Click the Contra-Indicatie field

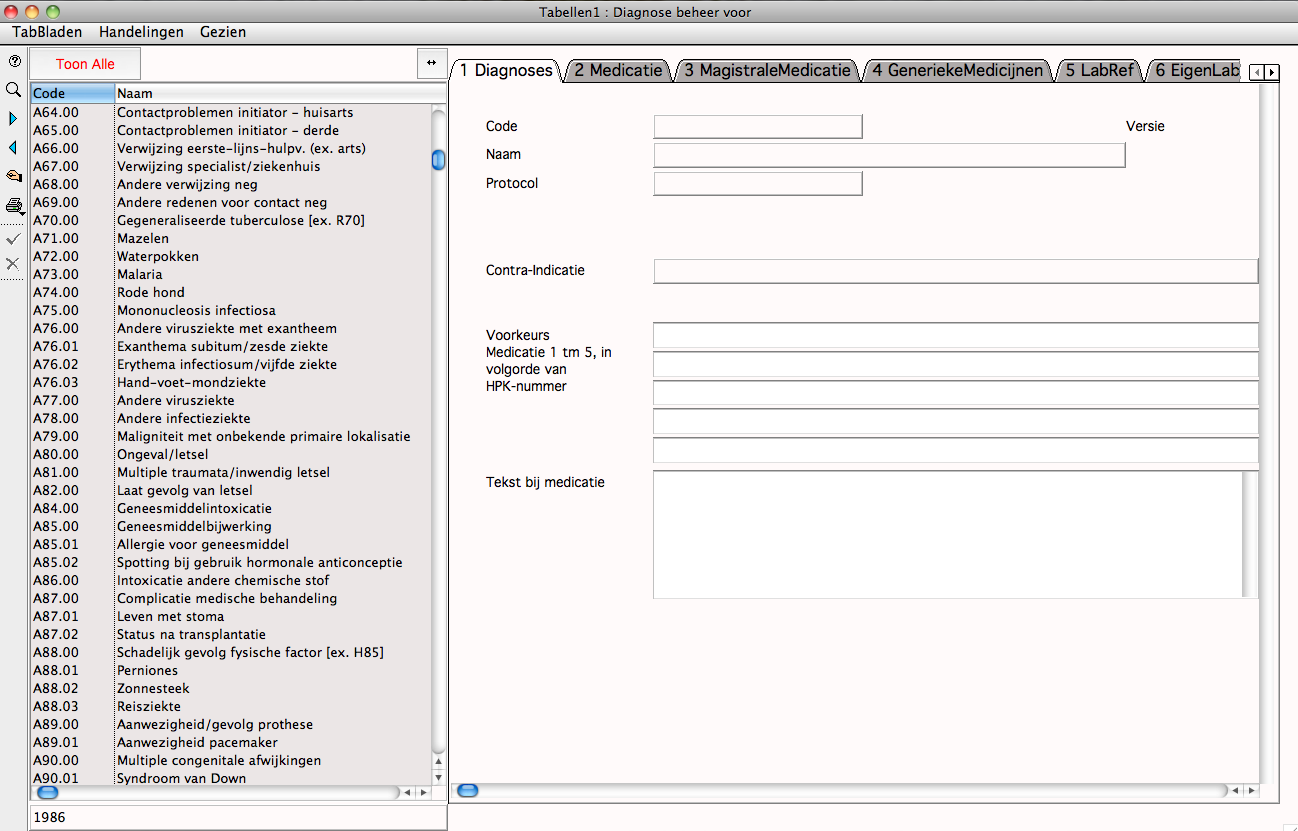pos(955,271)
